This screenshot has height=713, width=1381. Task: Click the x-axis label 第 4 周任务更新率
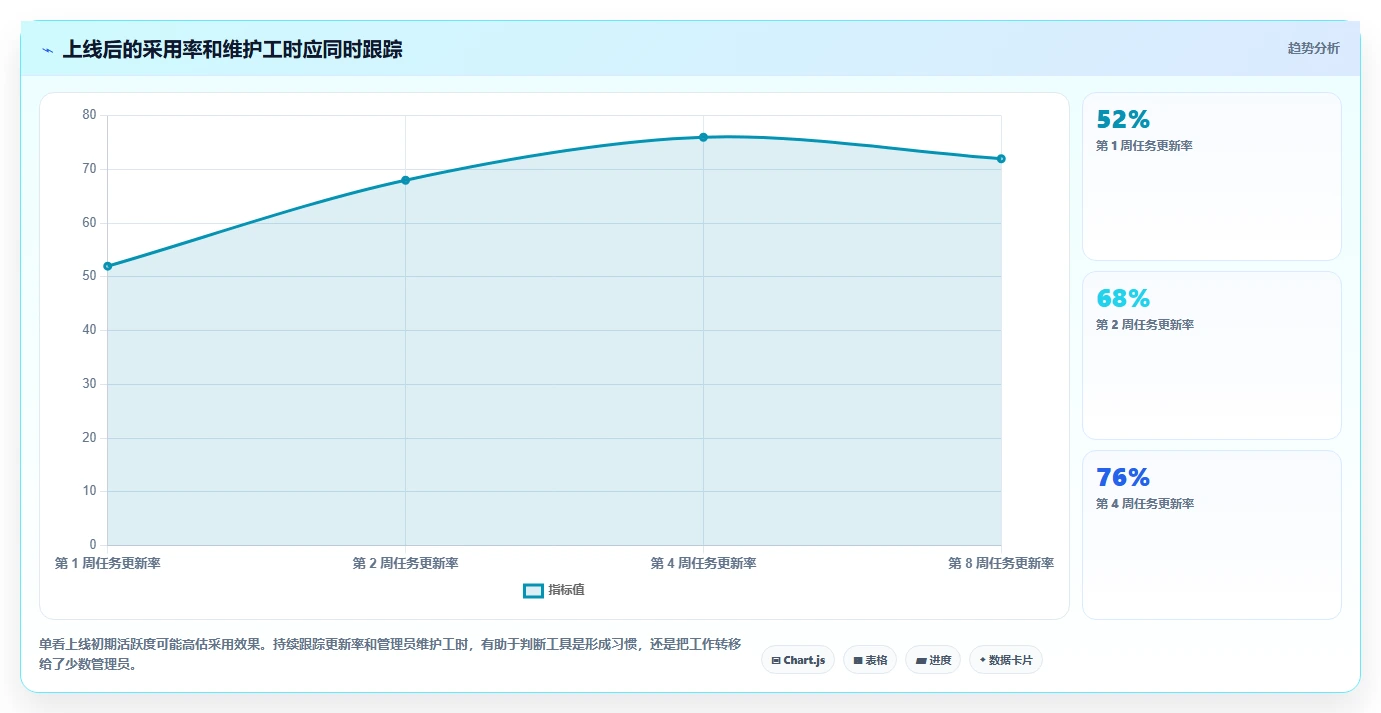tap(703, 564)
